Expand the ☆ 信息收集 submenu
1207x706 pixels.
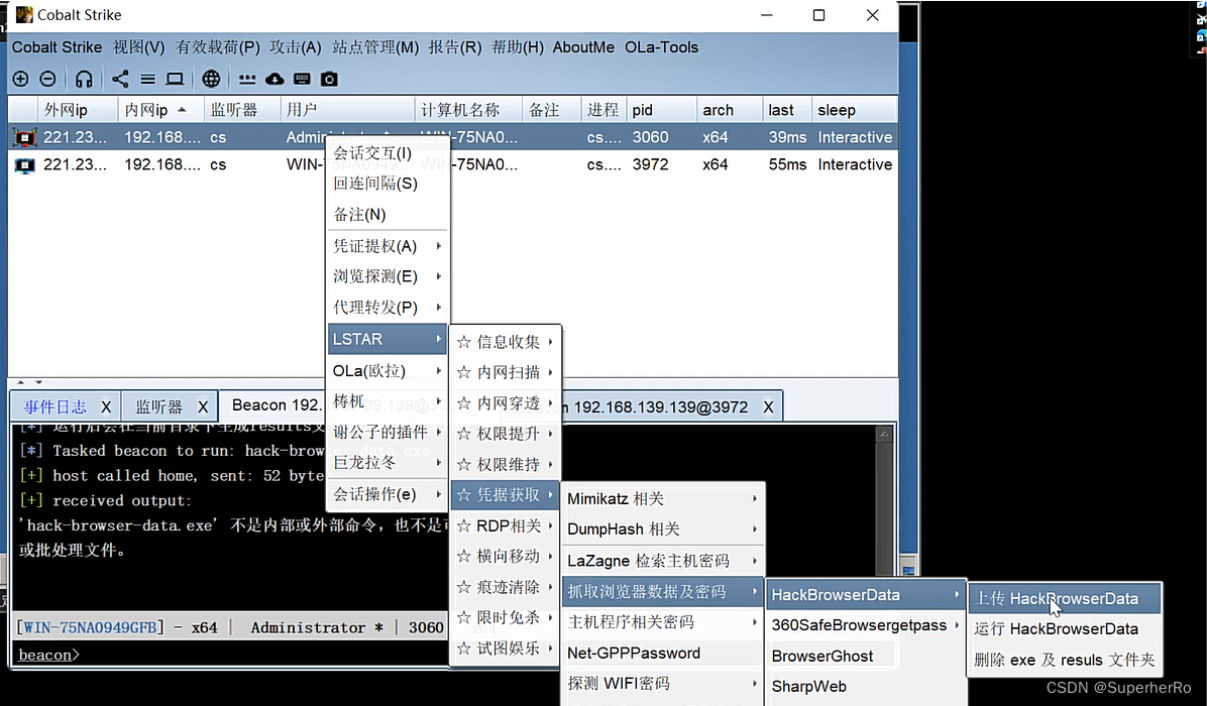505,342
